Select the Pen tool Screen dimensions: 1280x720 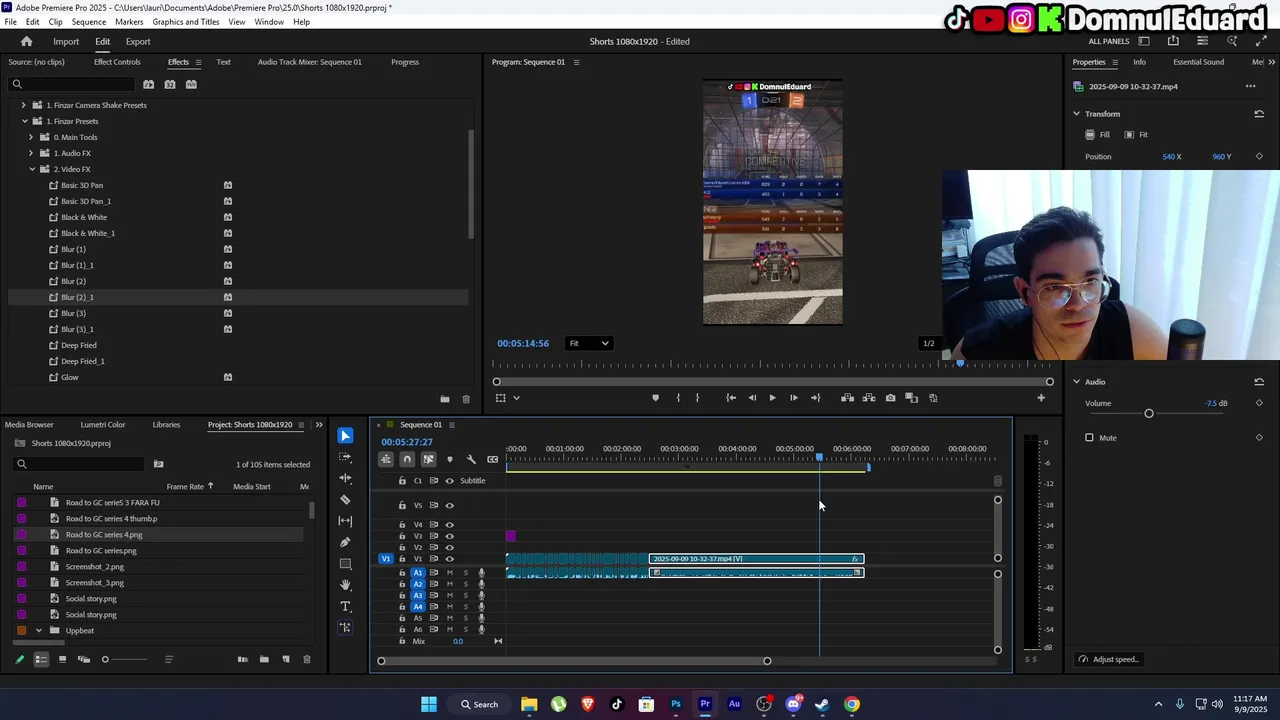pyautogui.click(x=345, y=542)
